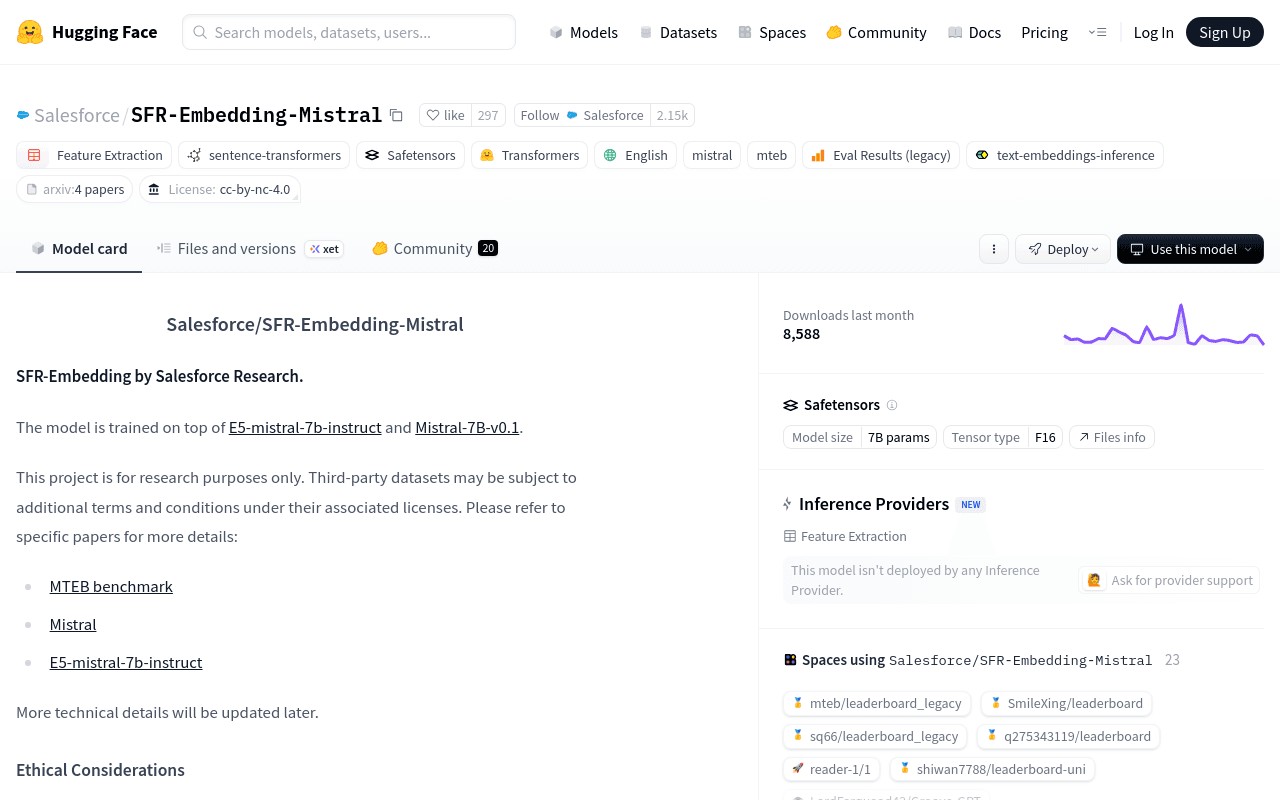The height and width of the screenshot is (800, 1280).
Task: Select the Safetensors tag in the tag row
Action: (410, 155)
